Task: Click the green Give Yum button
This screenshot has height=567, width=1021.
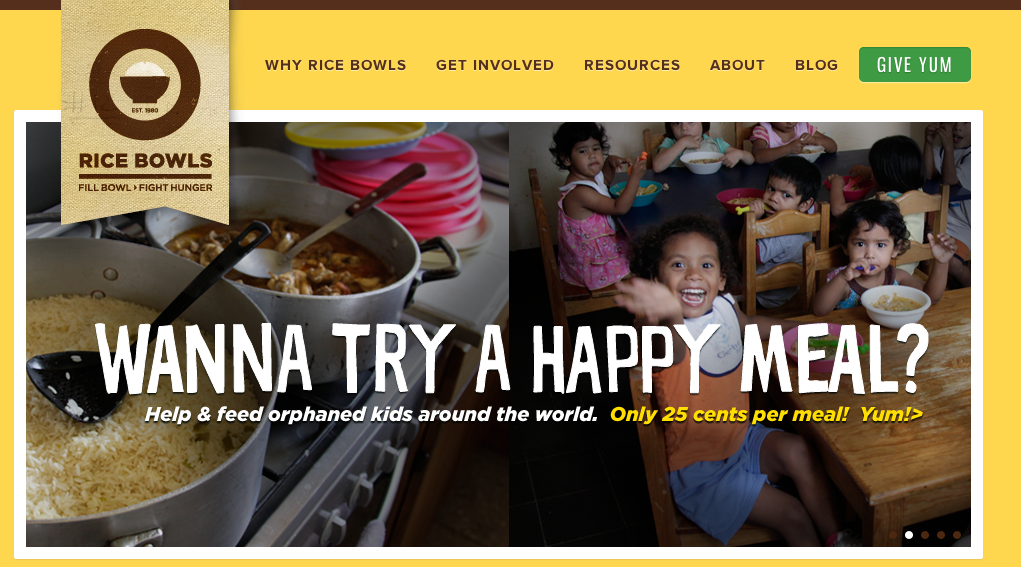Action: [915, 64]
